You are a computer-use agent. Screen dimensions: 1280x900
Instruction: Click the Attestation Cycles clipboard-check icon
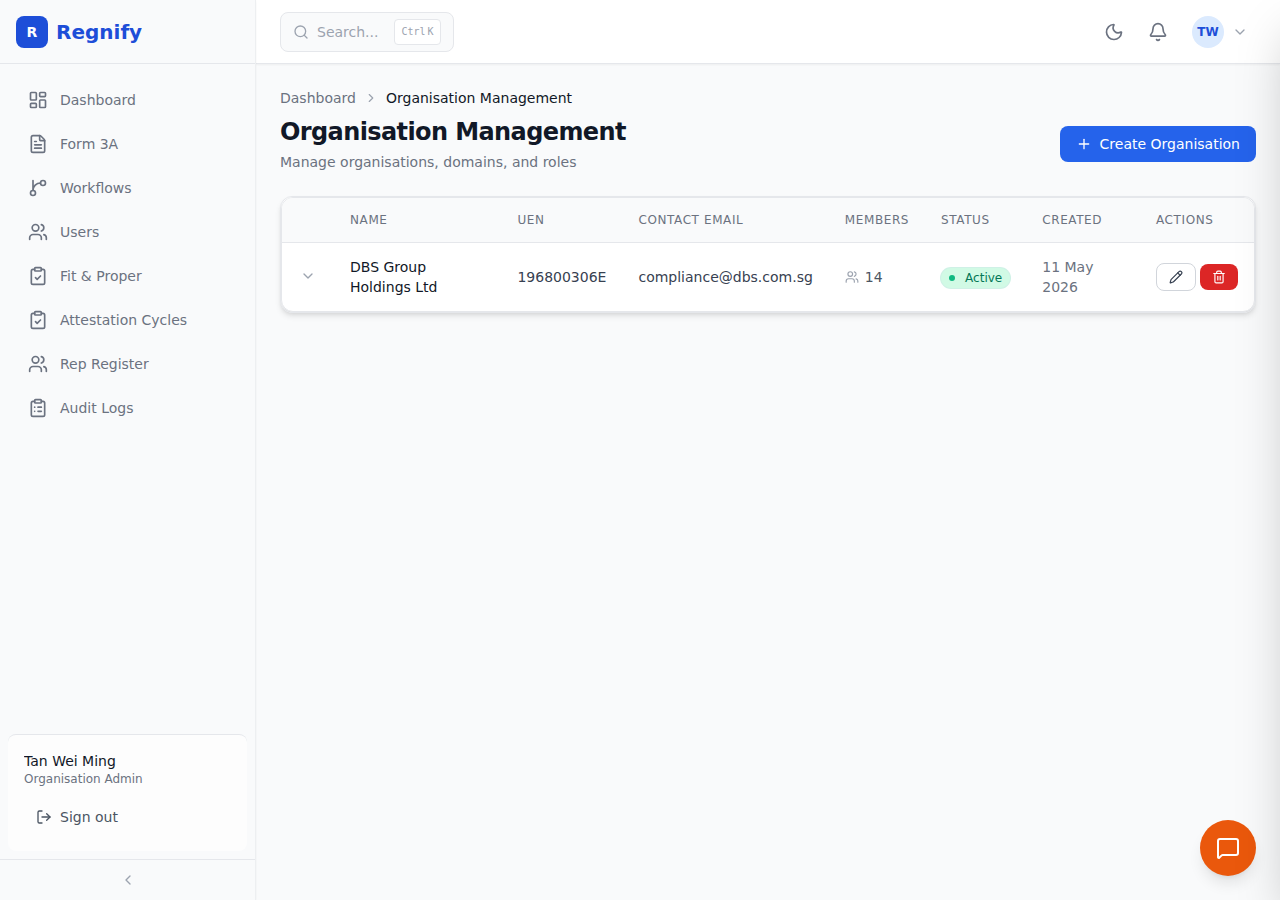tap(38, 320)
